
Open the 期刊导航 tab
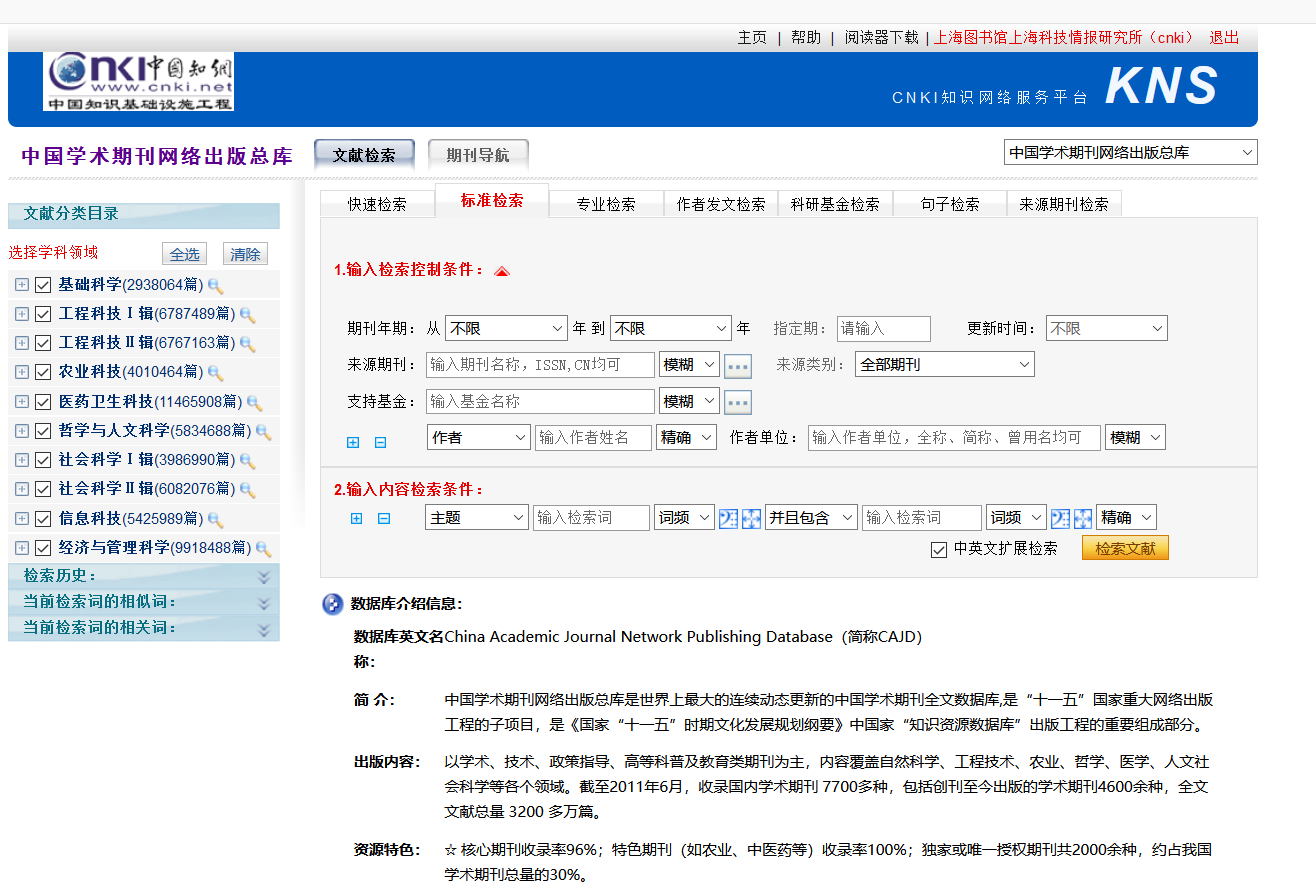[478, 155]
